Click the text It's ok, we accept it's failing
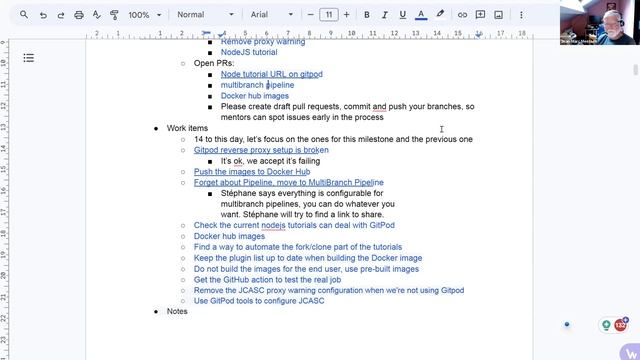 click(x=270, y=161)
